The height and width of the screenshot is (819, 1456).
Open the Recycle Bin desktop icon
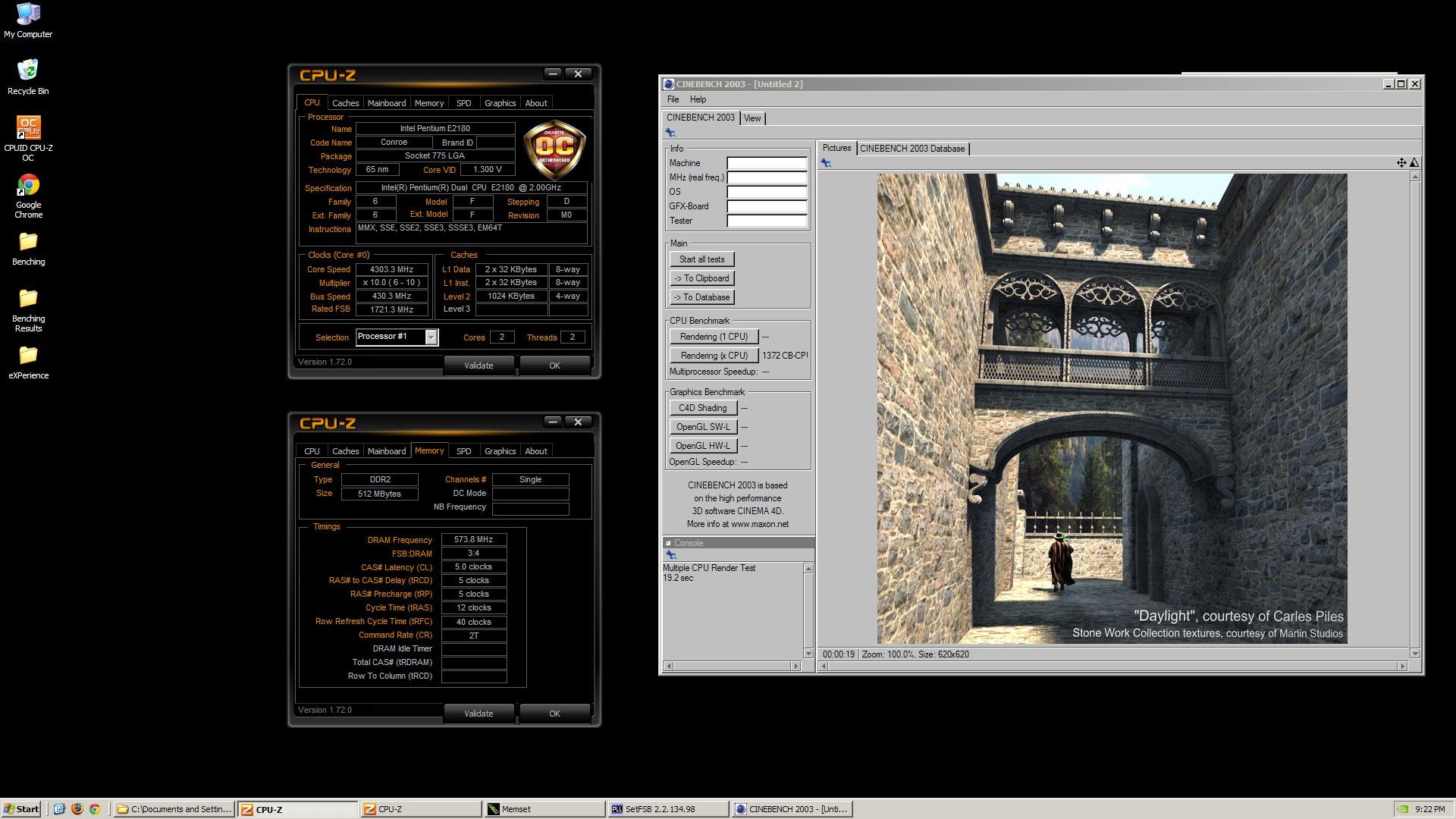(28, 77)
